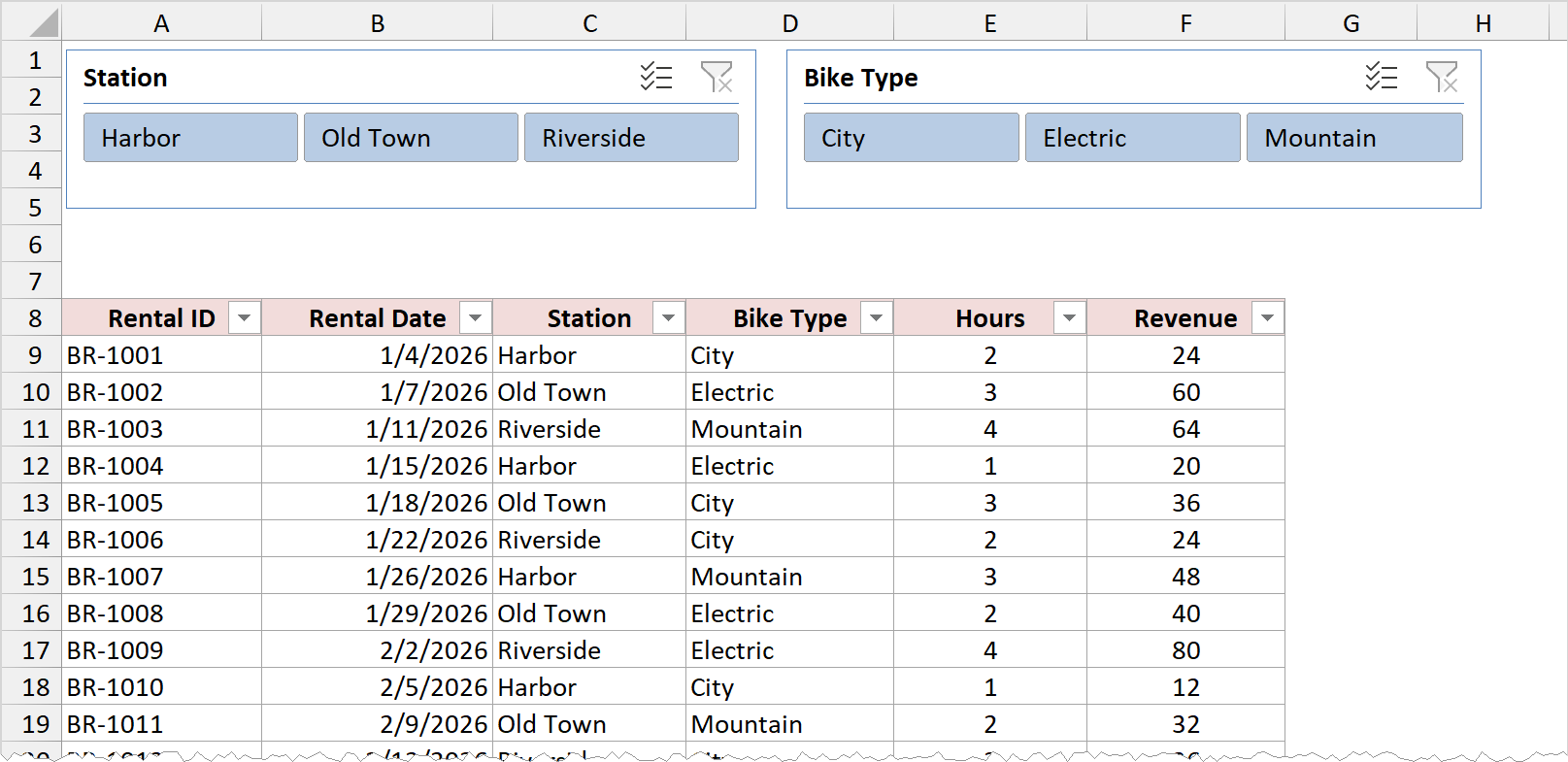Screen dimensions: 1568x762
Task: Select the Revenue value 80
Action: (1185, 650)
